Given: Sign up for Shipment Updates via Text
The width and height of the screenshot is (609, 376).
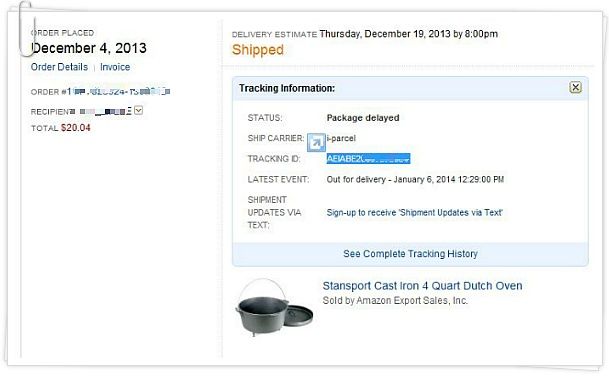Looking at the screenshot, I should pyautogui.click(x=414, y=212).
